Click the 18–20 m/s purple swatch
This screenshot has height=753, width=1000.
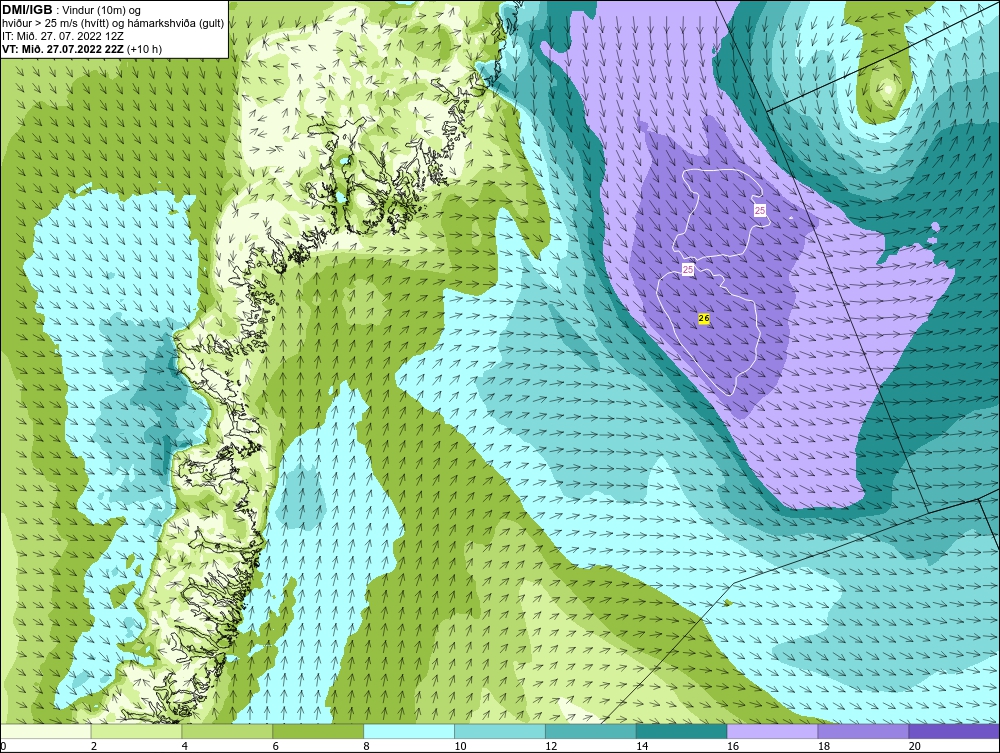coord(863,731)
